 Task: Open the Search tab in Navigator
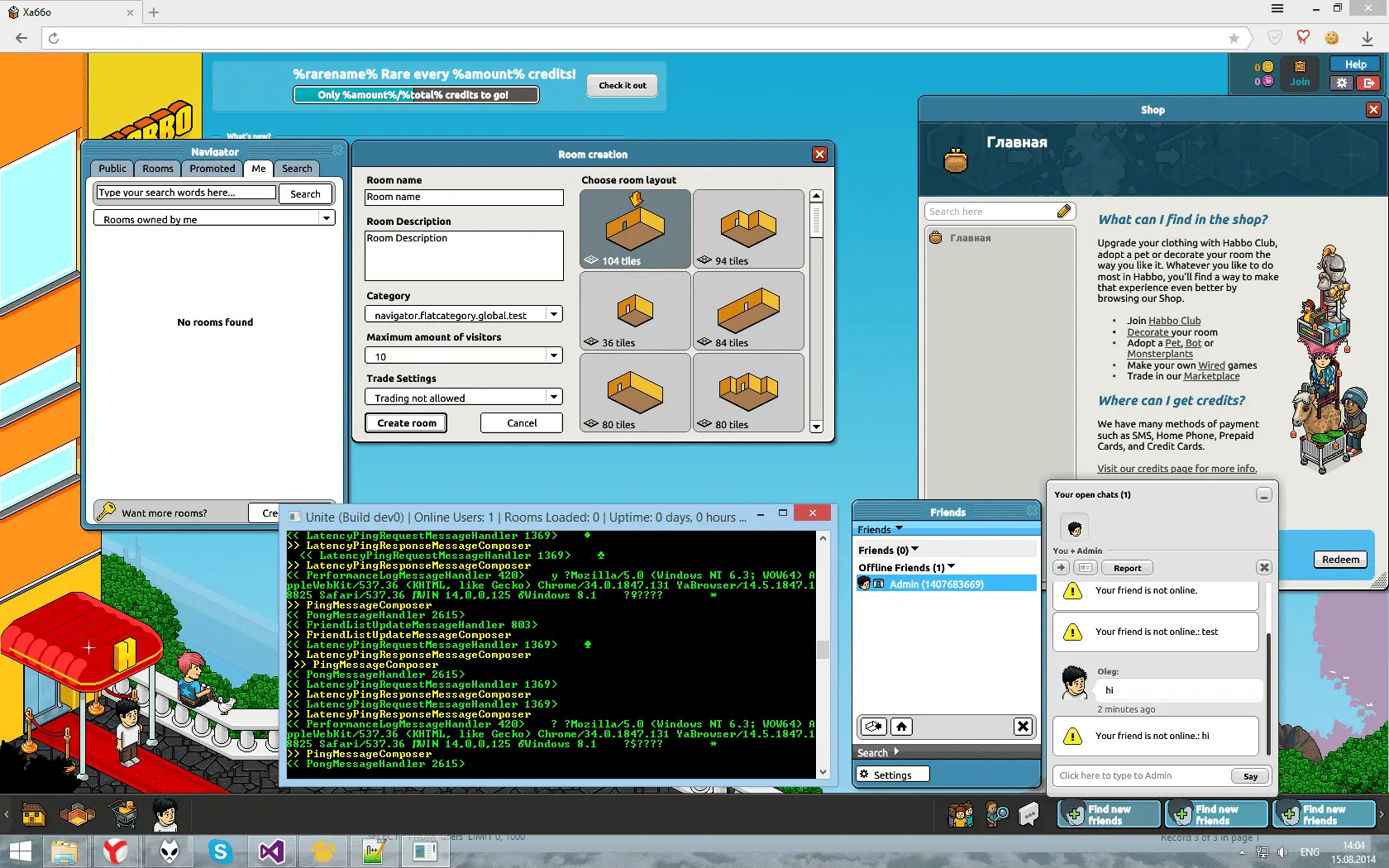(297, 169)
